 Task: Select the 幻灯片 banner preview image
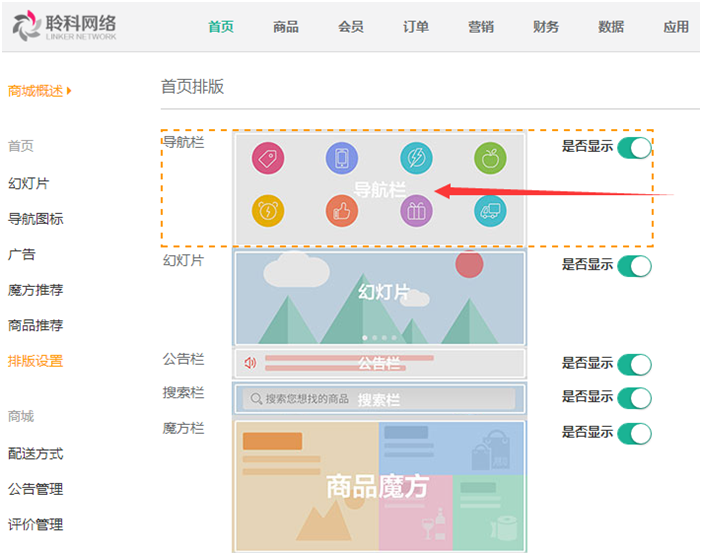pos(379,298)
